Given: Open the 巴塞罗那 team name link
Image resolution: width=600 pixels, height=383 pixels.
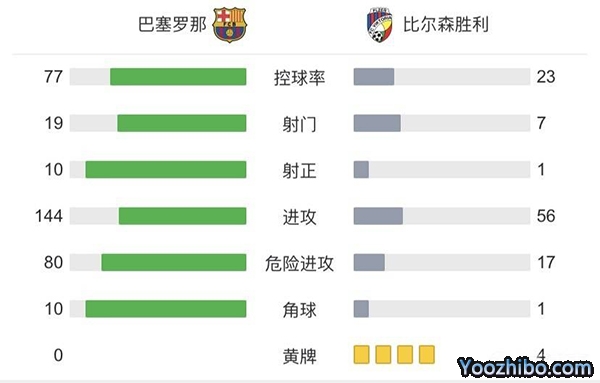Looking at the screenshot, I should 172,24.
